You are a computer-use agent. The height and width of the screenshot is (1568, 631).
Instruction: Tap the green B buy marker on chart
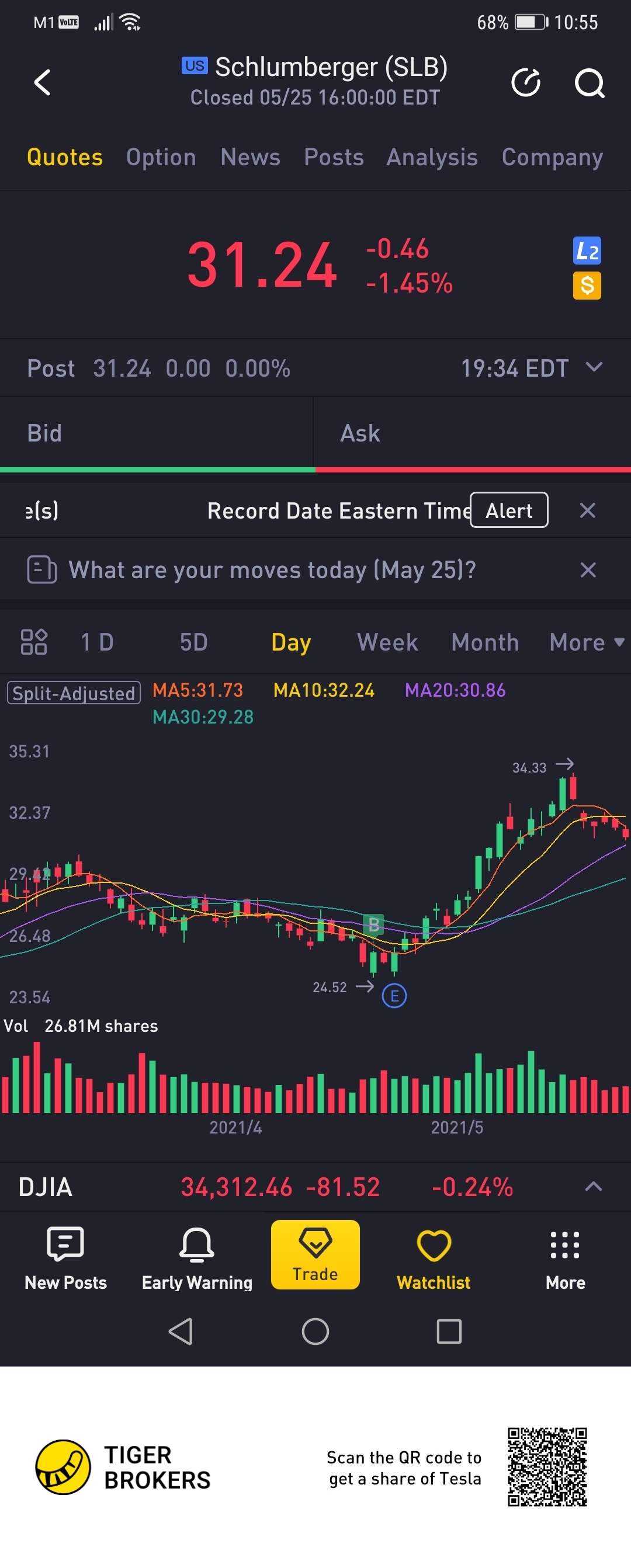click(x=373, y=924)
